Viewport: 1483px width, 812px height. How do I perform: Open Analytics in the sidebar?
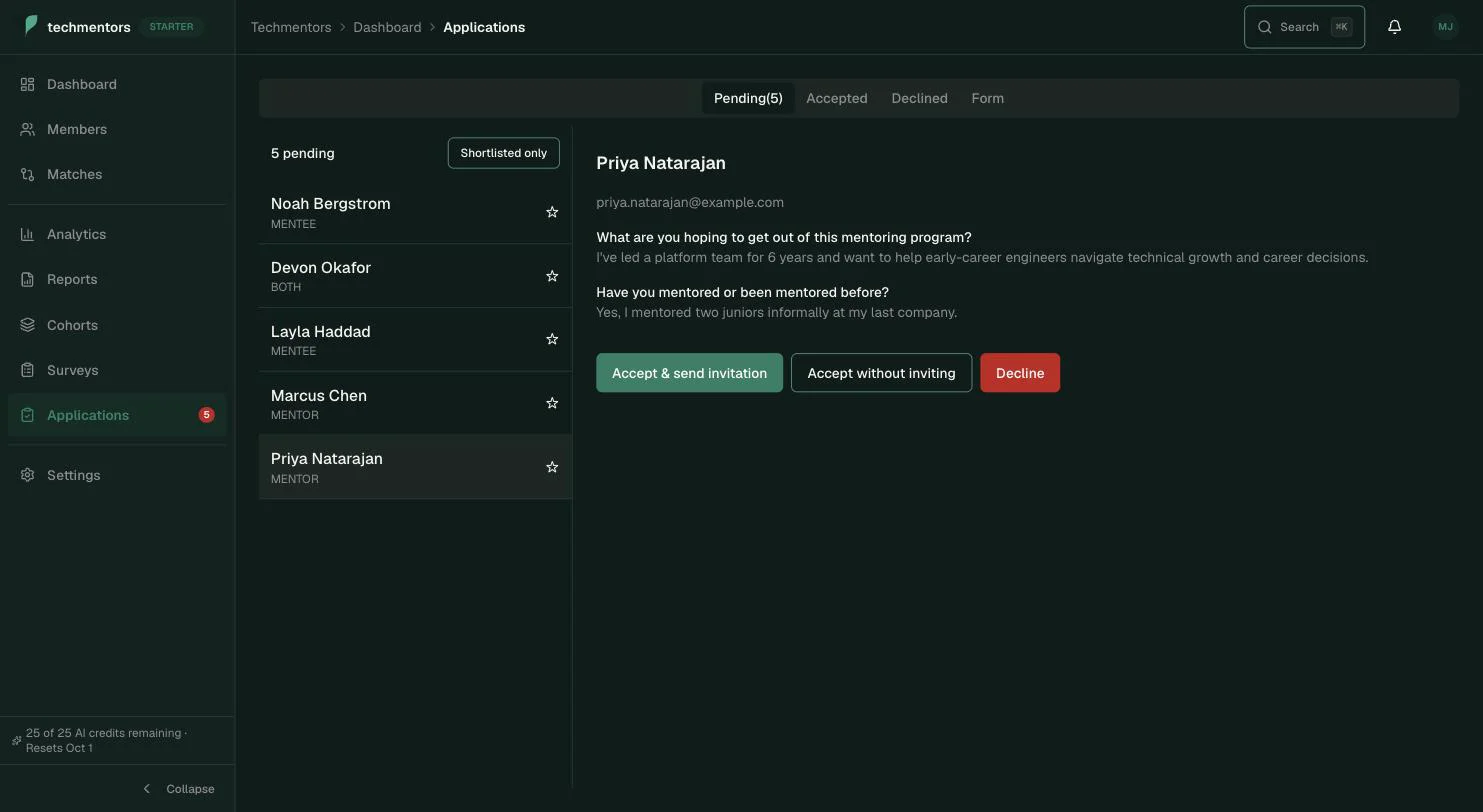pos(117,234)
